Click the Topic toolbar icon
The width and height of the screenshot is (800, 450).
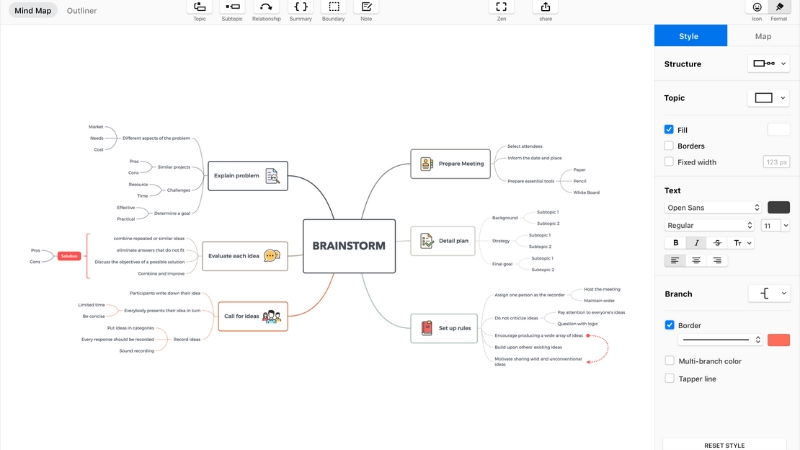200,8
